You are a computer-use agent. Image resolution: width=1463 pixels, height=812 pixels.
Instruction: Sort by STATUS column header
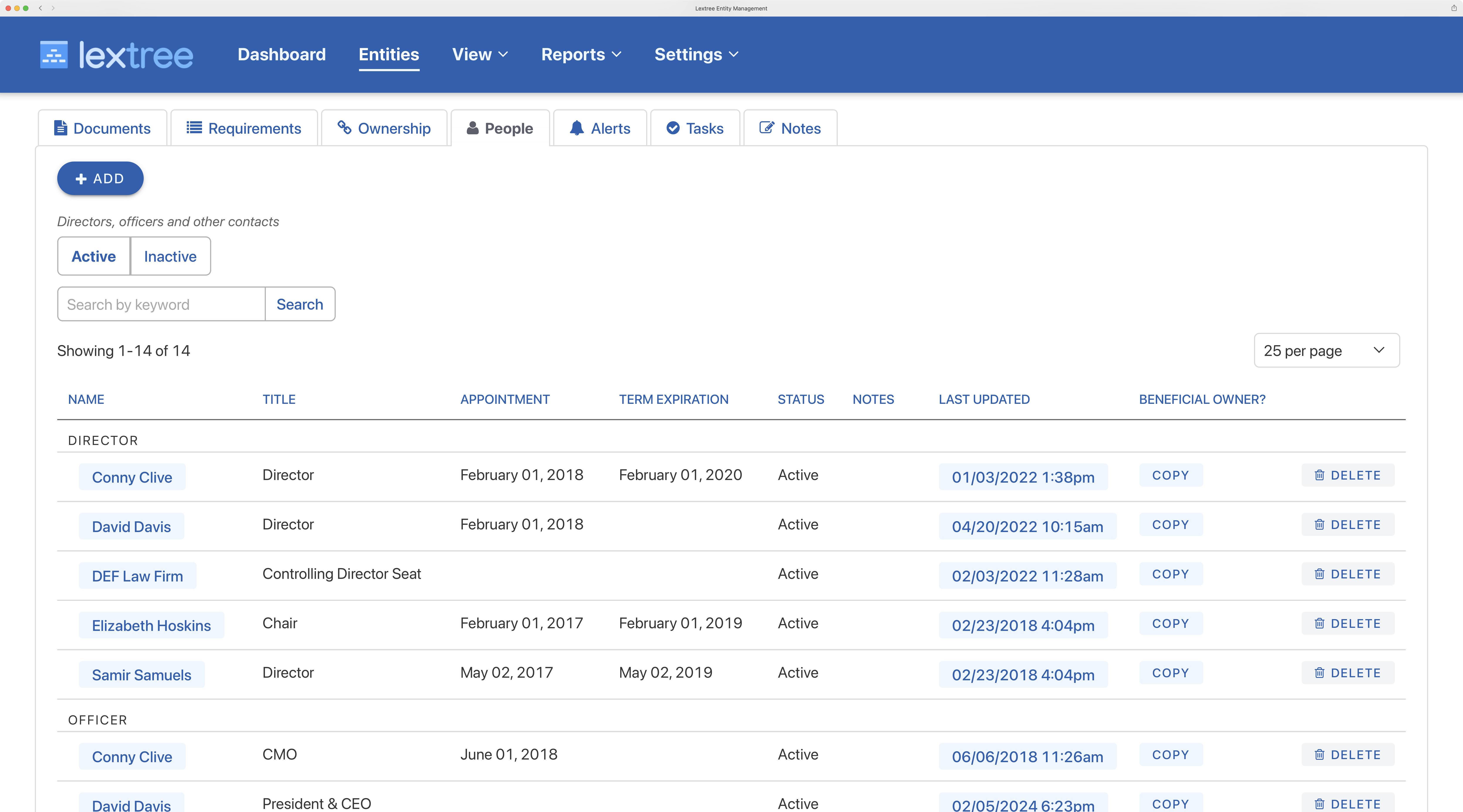point(801,399)
